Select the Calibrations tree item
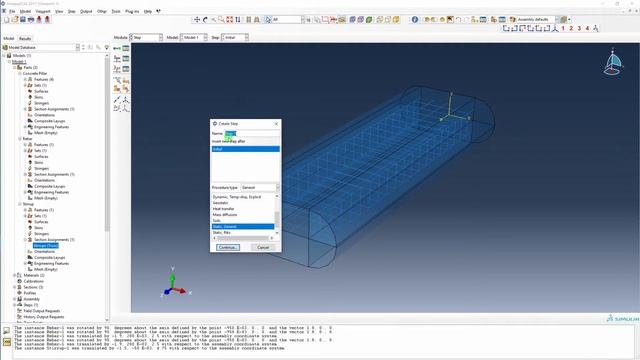The height and width of the screenshot is (360, 640). tap(33, 281)
